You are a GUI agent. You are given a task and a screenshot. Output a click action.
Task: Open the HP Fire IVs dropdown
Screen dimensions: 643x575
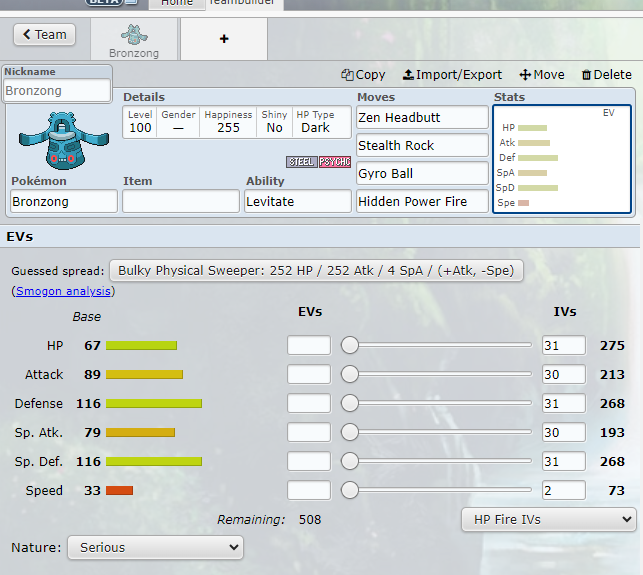click(x=549, y=520)
